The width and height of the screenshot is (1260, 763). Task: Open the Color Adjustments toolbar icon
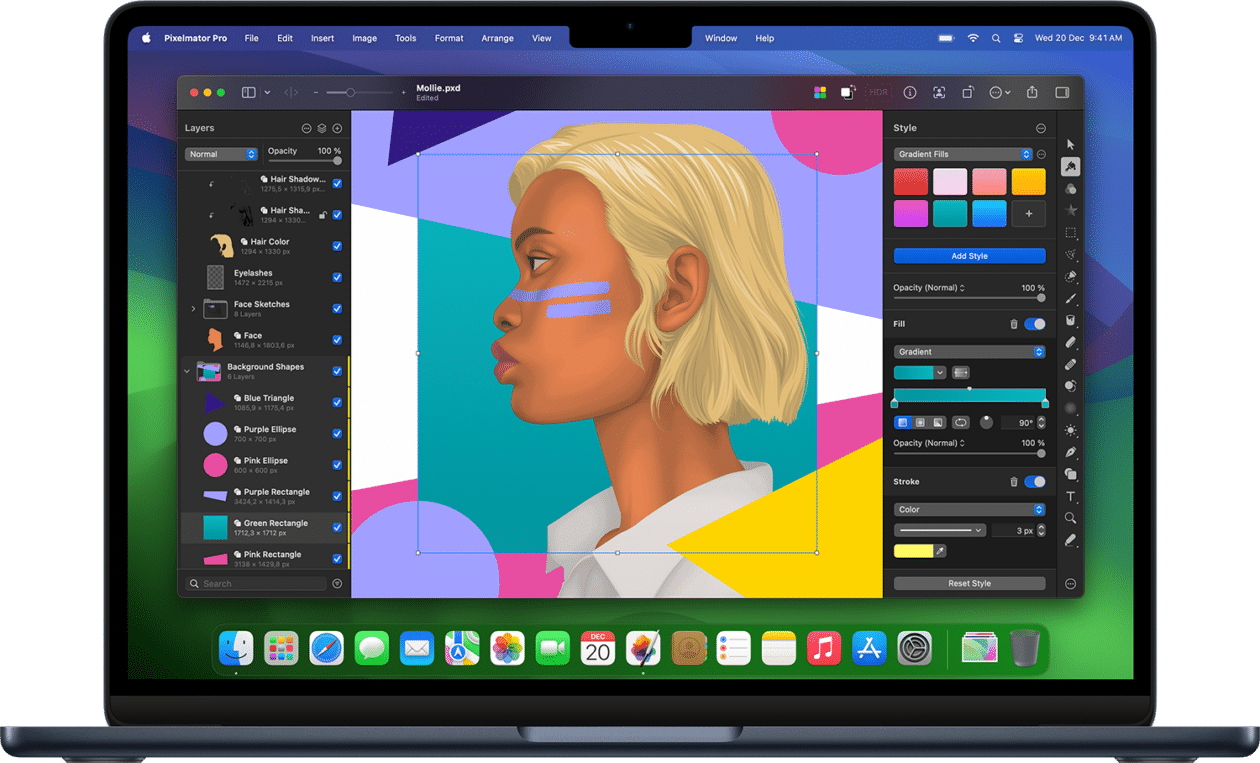(820, 92)
